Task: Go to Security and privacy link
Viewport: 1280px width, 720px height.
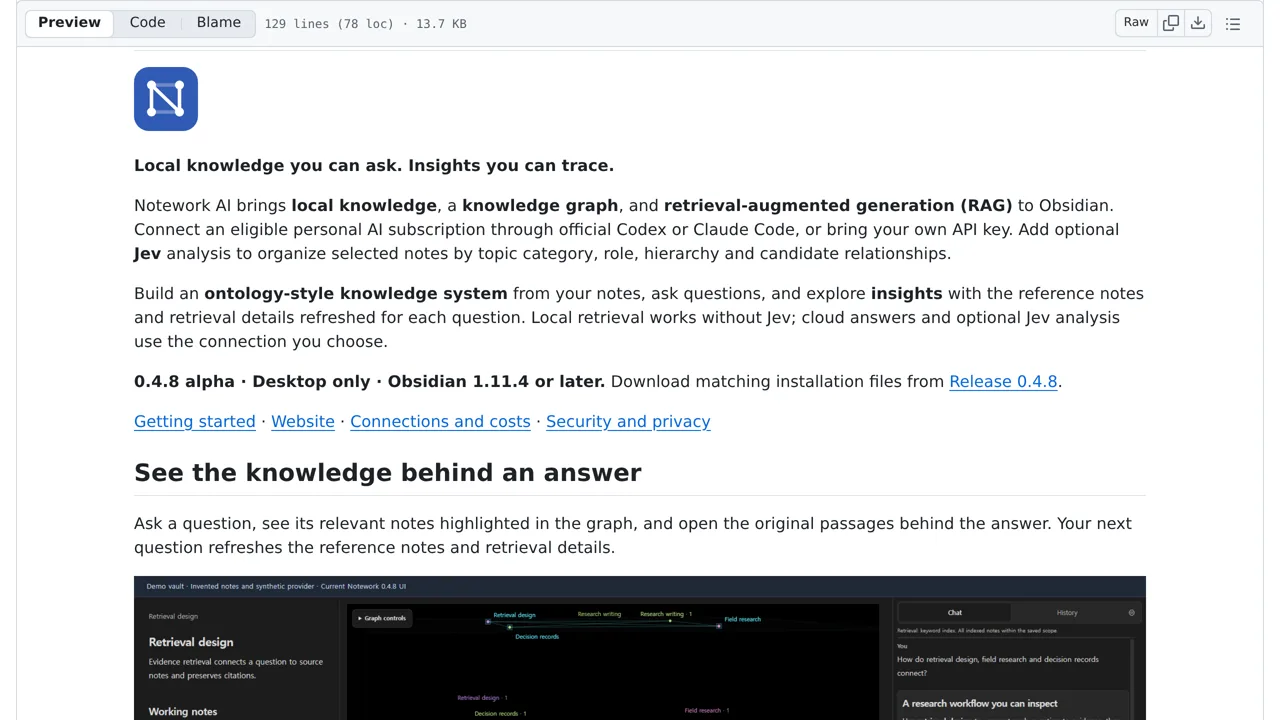Action: [x=628, y=422]
